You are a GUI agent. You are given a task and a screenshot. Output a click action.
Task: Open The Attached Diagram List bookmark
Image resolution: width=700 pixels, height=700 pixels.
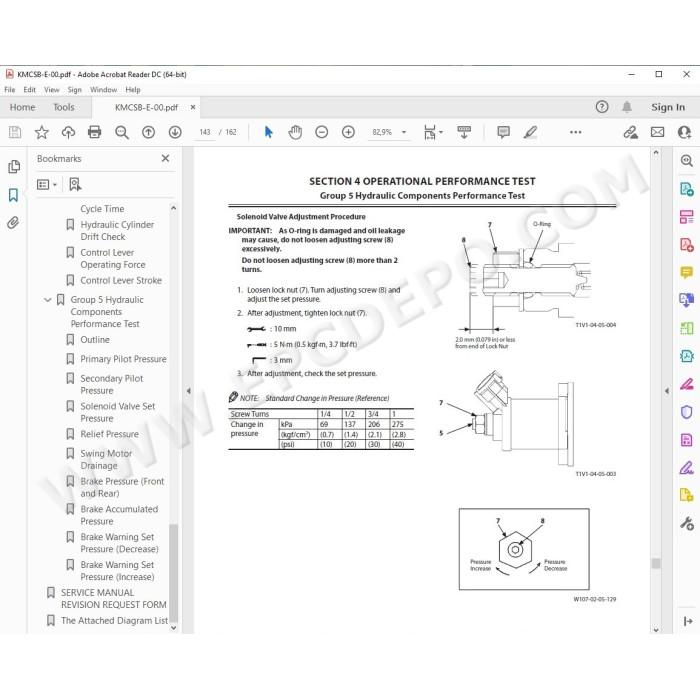[114, 621]
